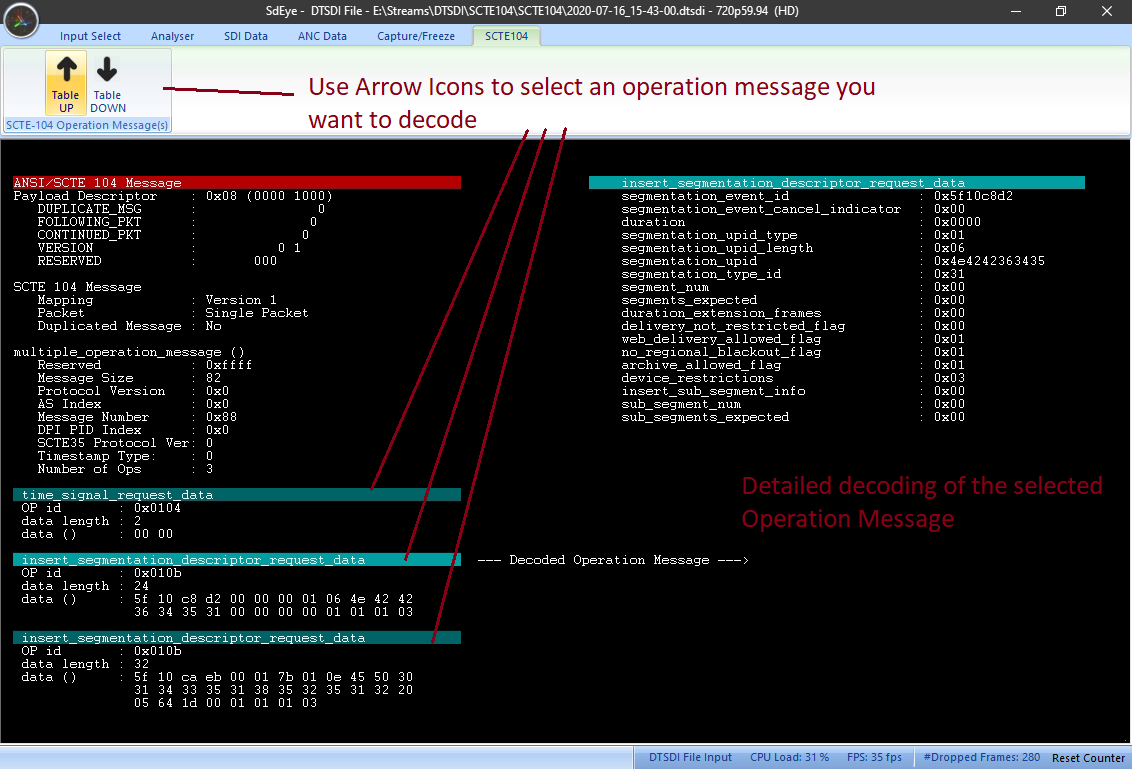Select the insert_segmentation_descriptor header with data length 32
The image size is (1132, 769).
pyautogui.click(x=237, y=638)
